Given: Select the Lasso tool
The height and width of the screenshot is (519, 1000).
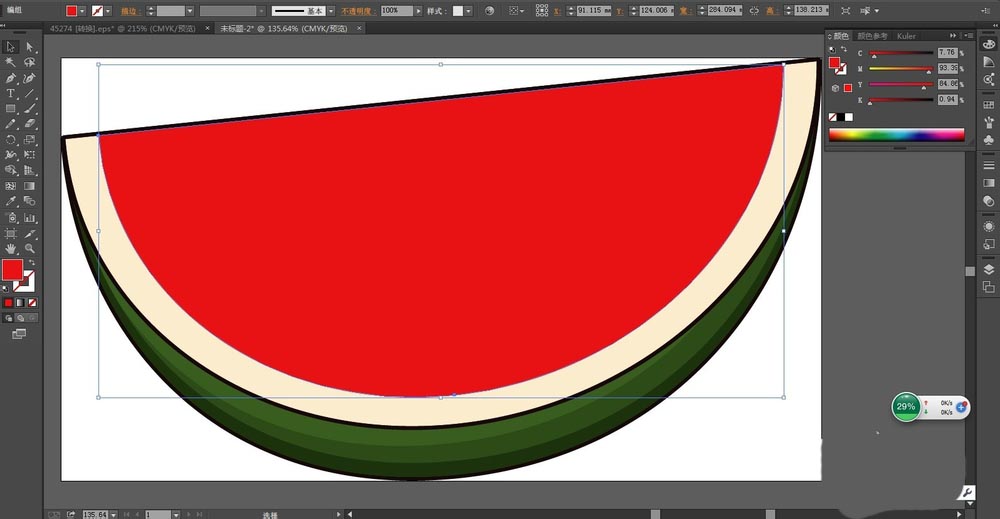Looking at the screenshot, I should (x=29, y=62).
